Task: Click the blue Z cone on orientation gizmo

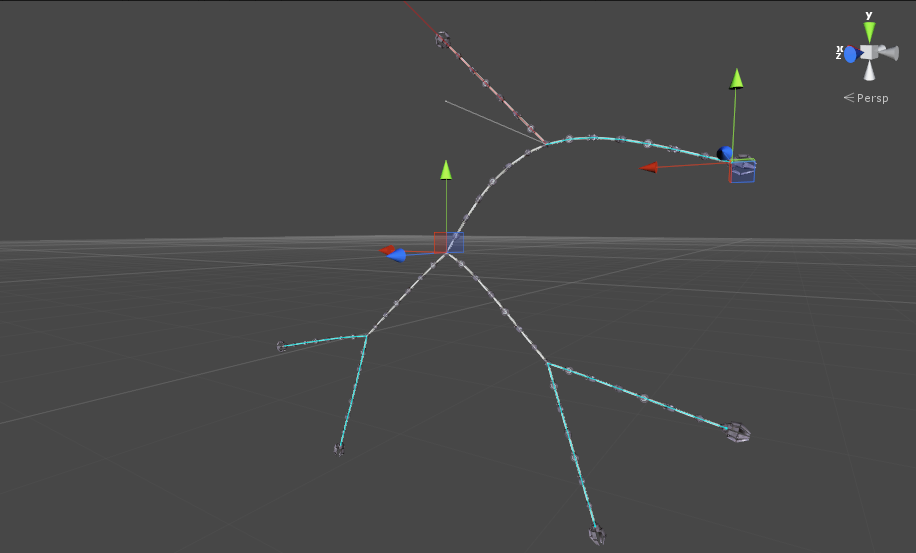Action: (850, 55)
